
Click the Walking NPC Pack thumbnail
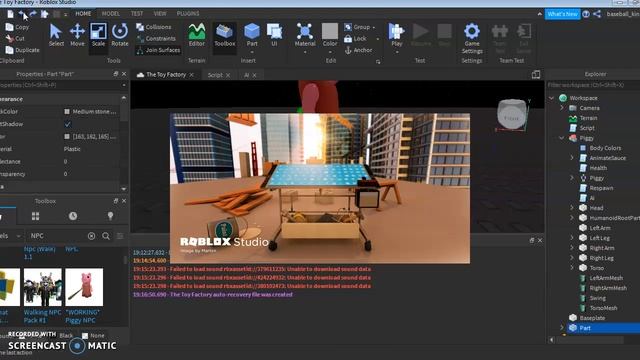42,287
